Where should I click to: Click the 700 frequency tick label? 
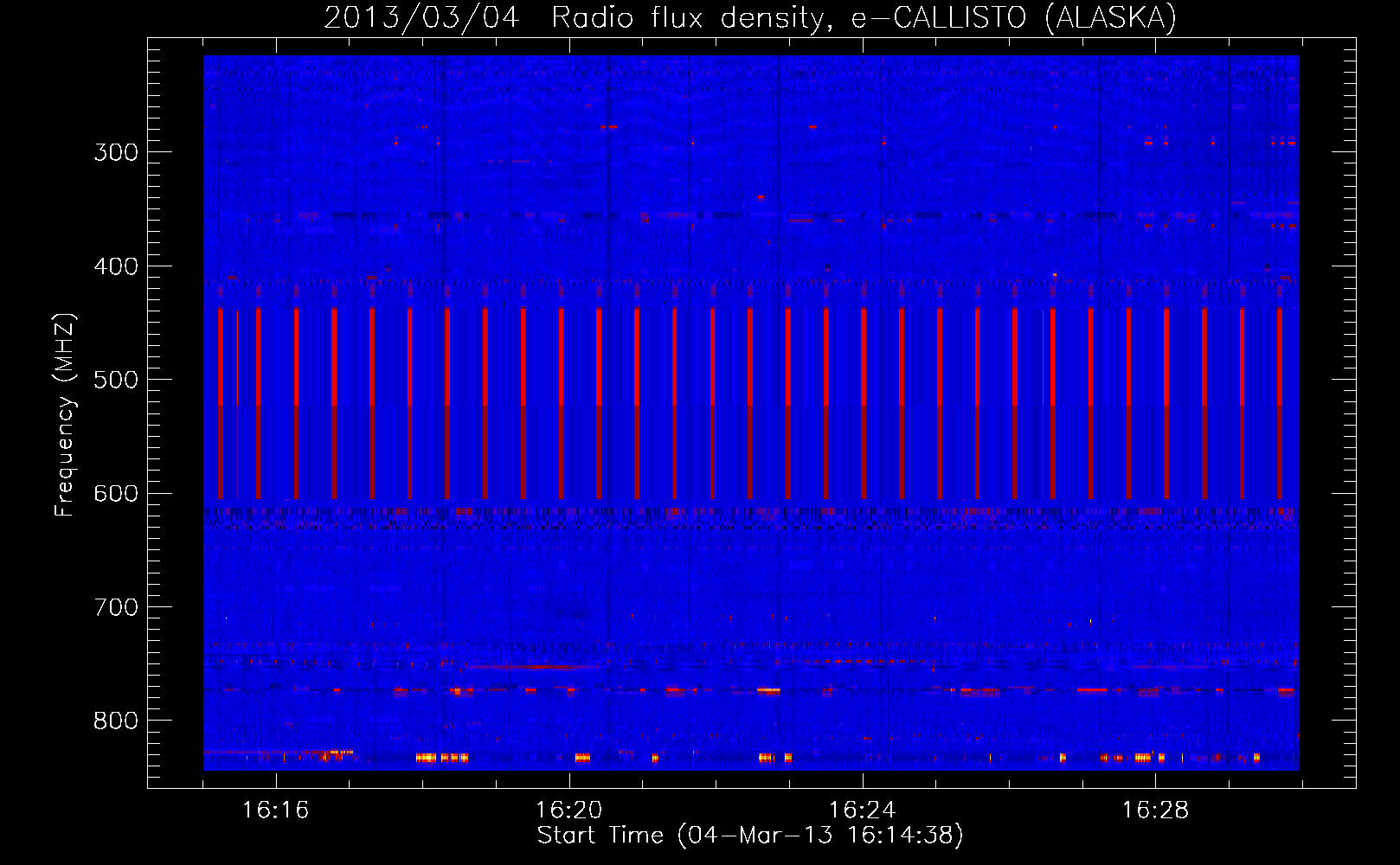(116, 607)
